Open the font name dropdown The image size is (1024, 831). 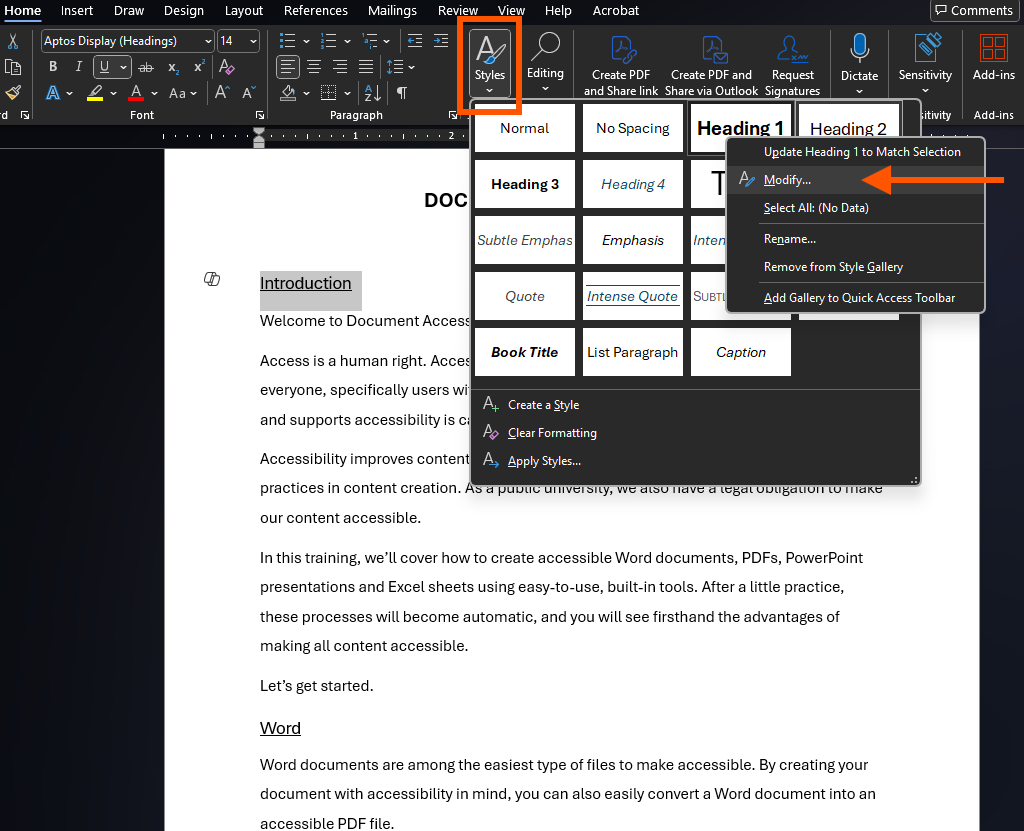208,41
